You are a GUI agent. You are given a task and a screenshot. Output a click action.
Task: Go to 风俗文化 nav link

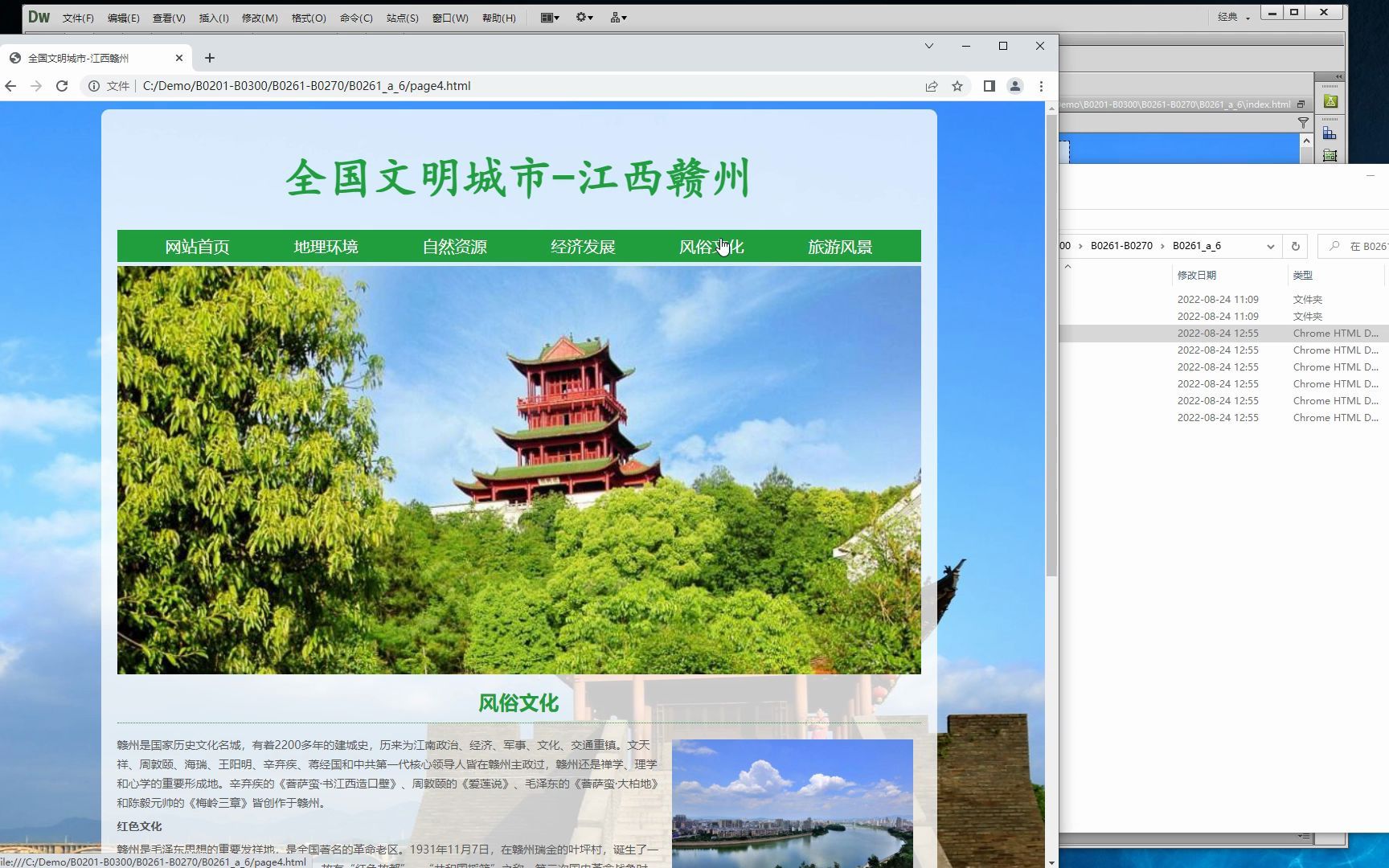711,247
